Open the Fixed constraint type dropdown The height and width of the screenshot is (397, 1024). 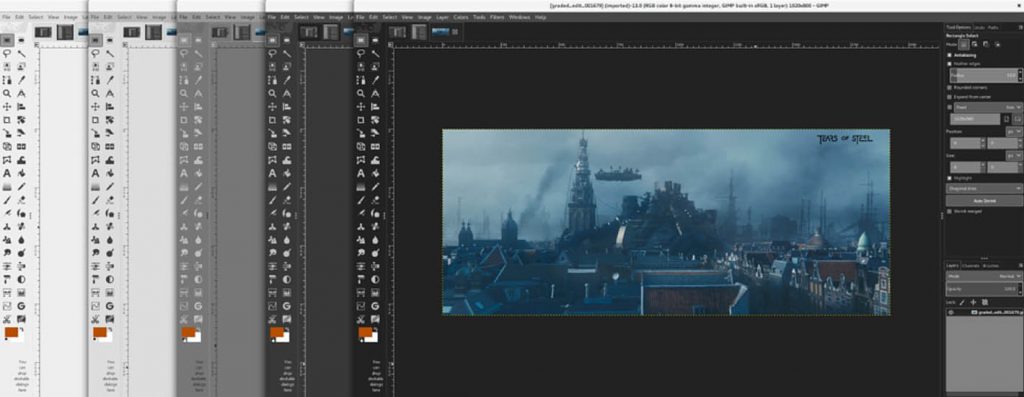point(987,107)
